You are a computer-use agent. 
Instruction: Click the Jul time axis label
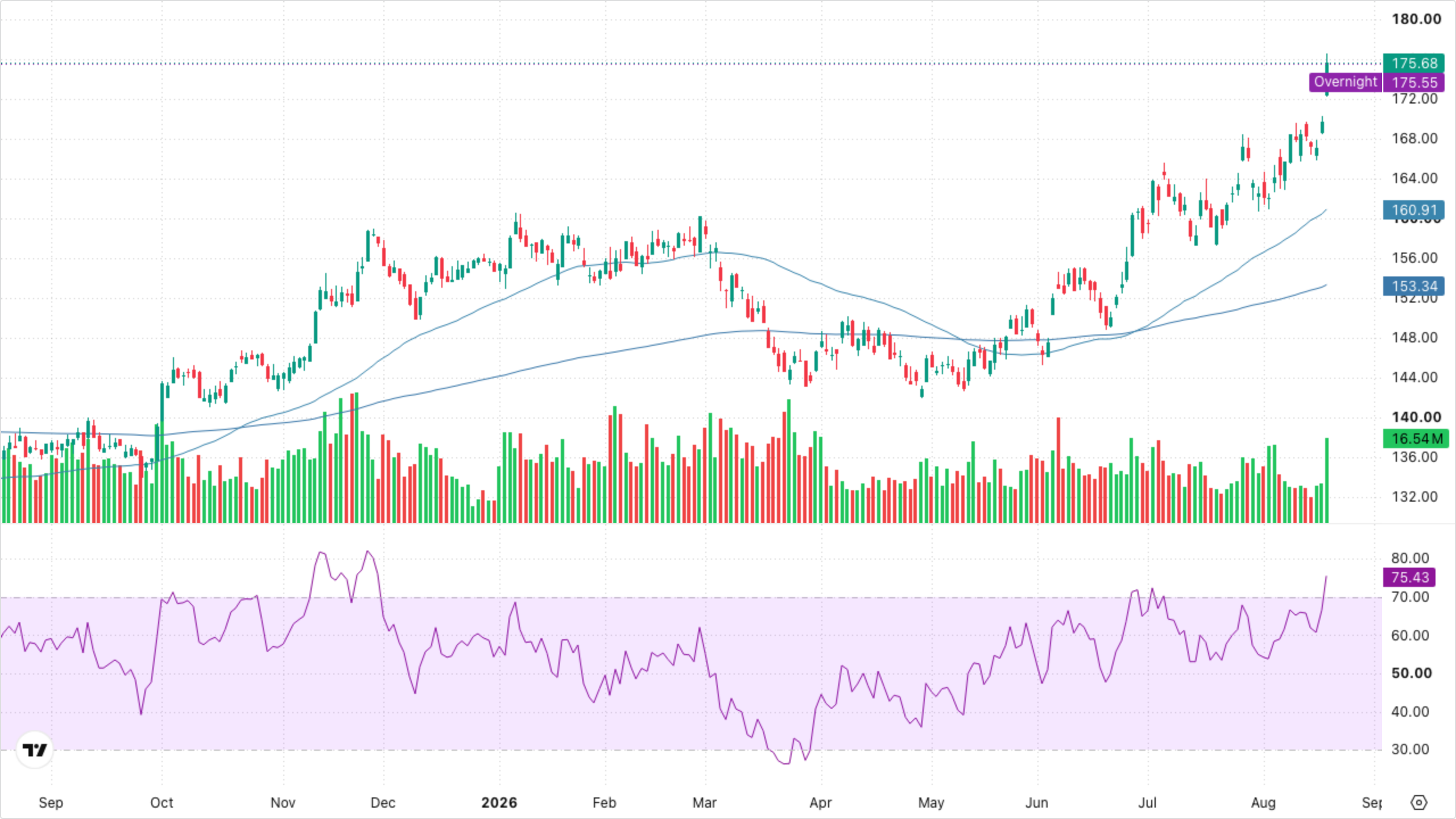[1147, 803]
